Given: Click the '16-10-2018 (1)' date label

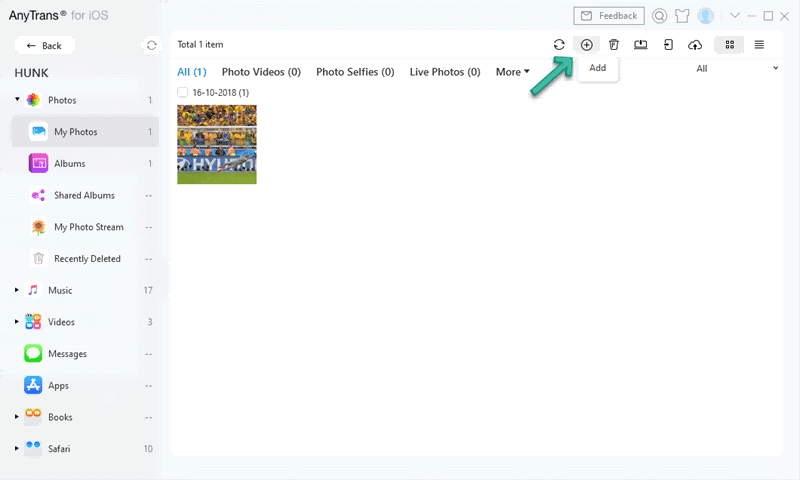Looking at the screenshot, I should pyautogui.click(x=220, y=92).
